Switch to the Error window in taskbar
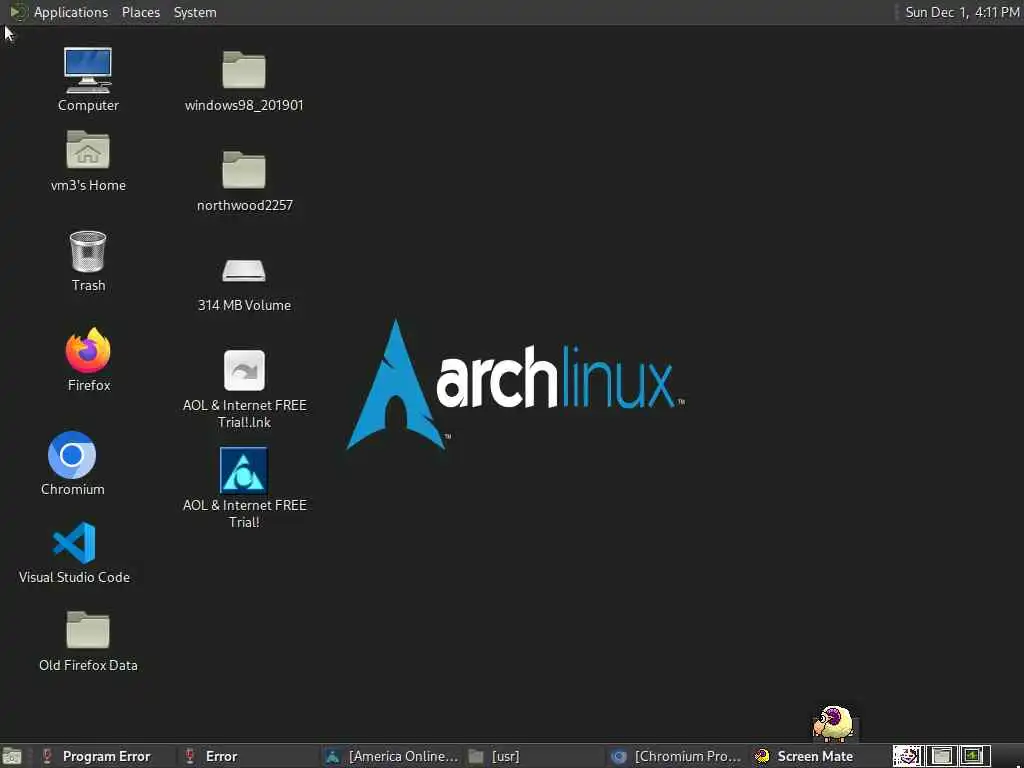The height and width of the screenshot is (768, 1024). coord(248,756)
